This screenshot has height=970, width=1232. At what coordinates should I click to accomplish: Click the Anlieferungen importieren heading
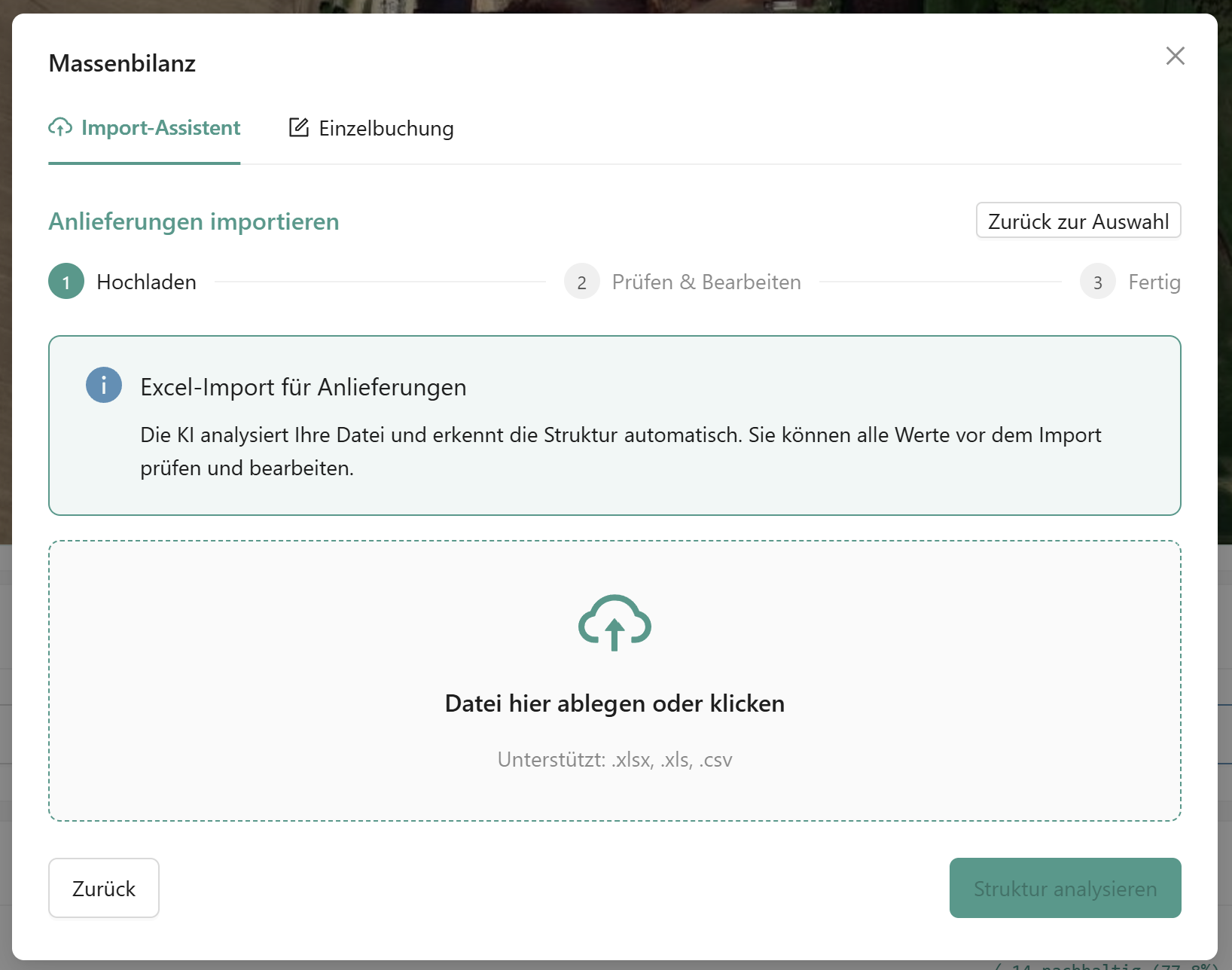(194, 221)
